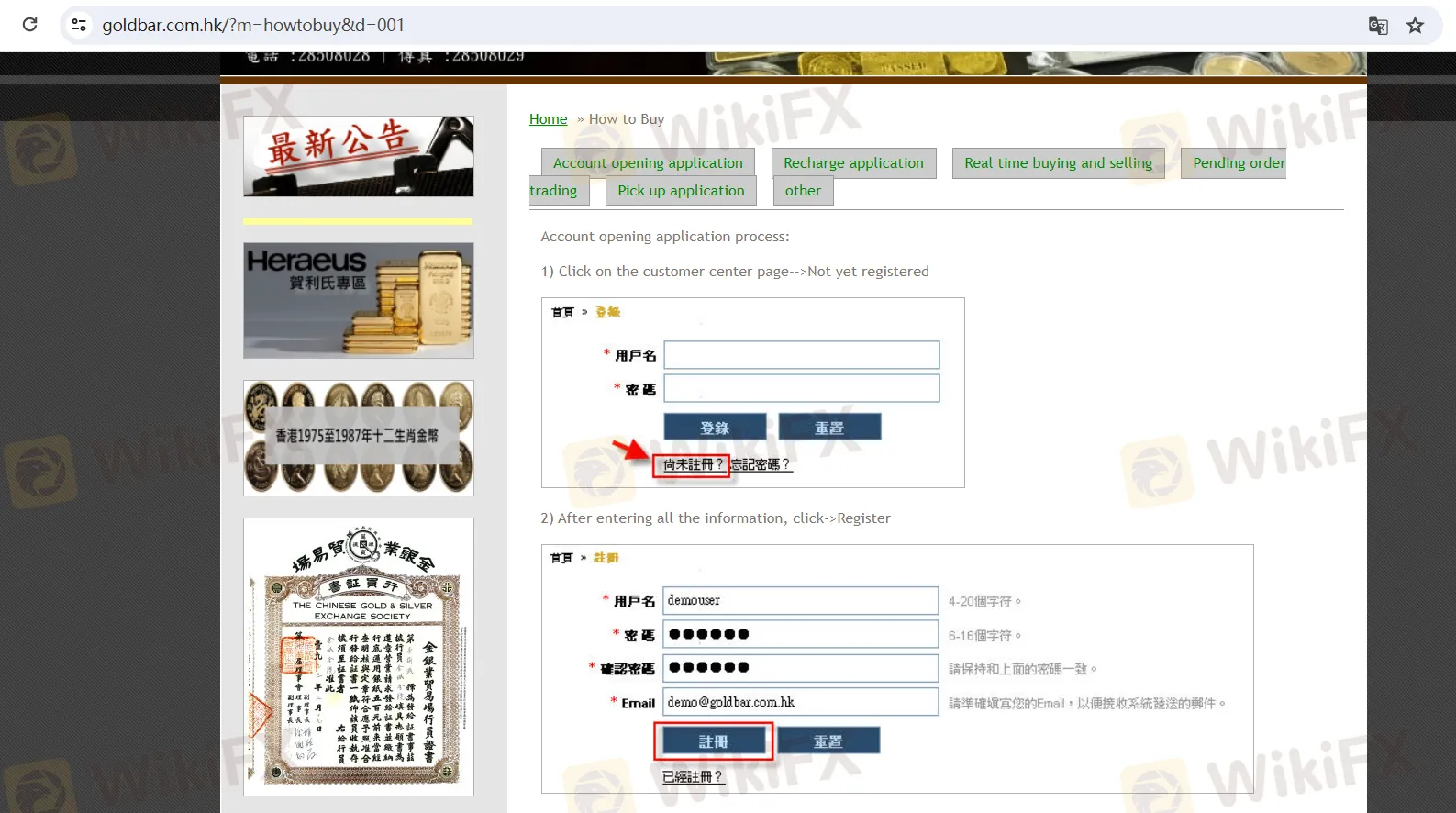Go to Pick up application tab
The image size is (1456, 813).
coord(681,191)
